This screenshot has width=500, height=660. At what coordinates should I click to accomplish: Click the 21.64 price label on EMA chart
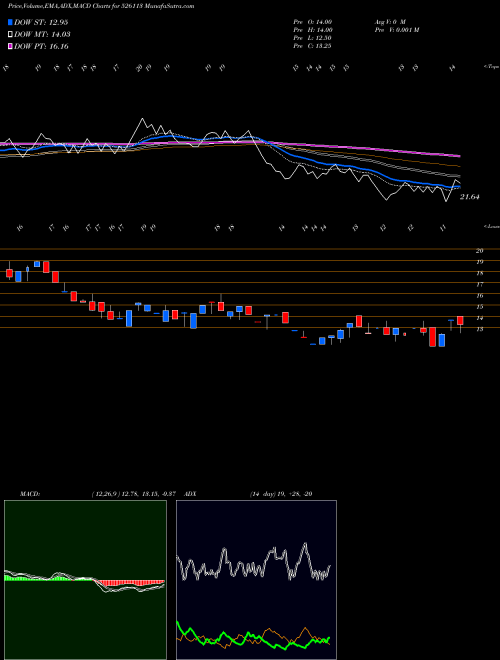click(x=470, y=197)
